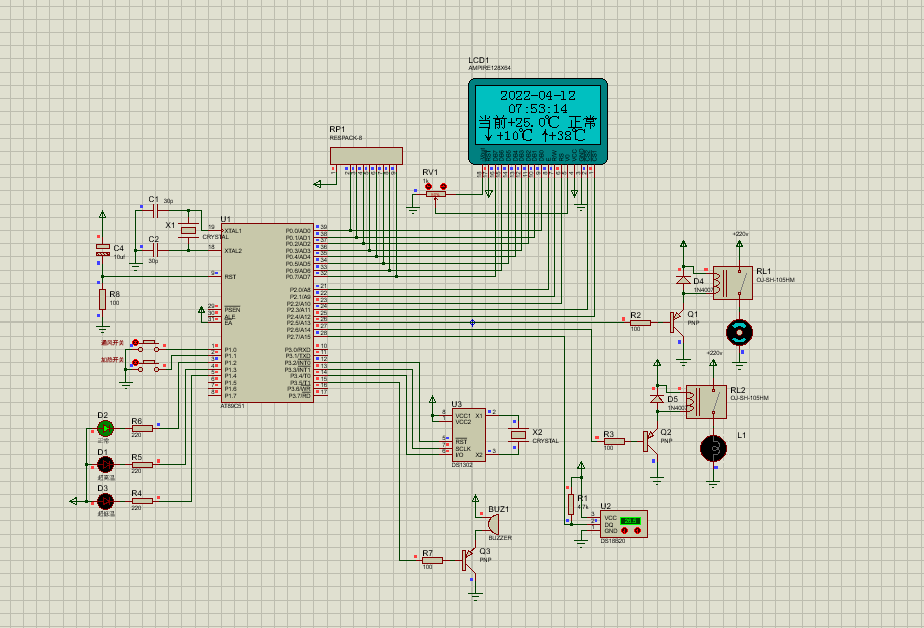
Task: Click the 'RST' pin label on U1
Action: click(230, 276)
